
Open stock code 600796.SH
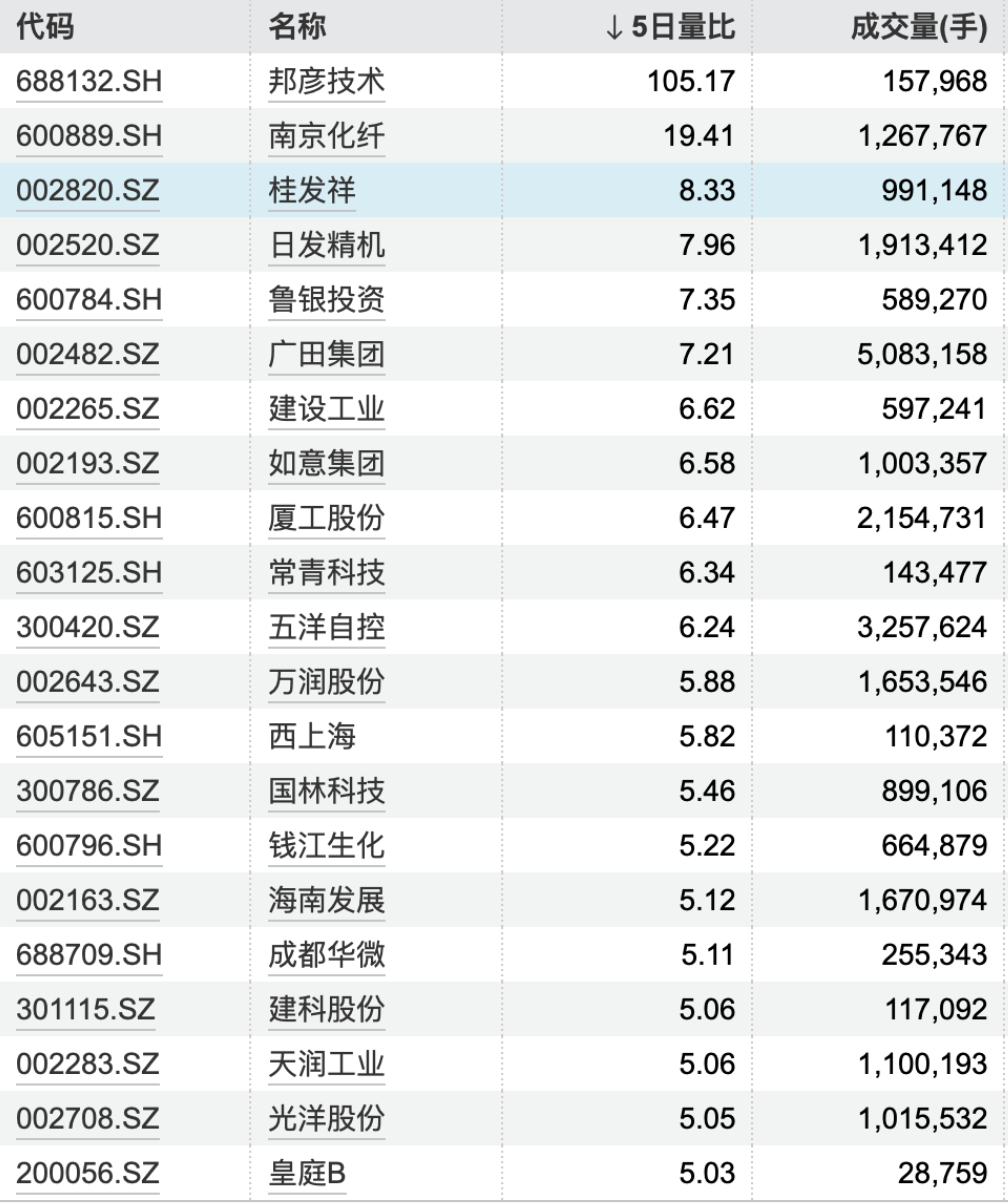coord(88,846)
